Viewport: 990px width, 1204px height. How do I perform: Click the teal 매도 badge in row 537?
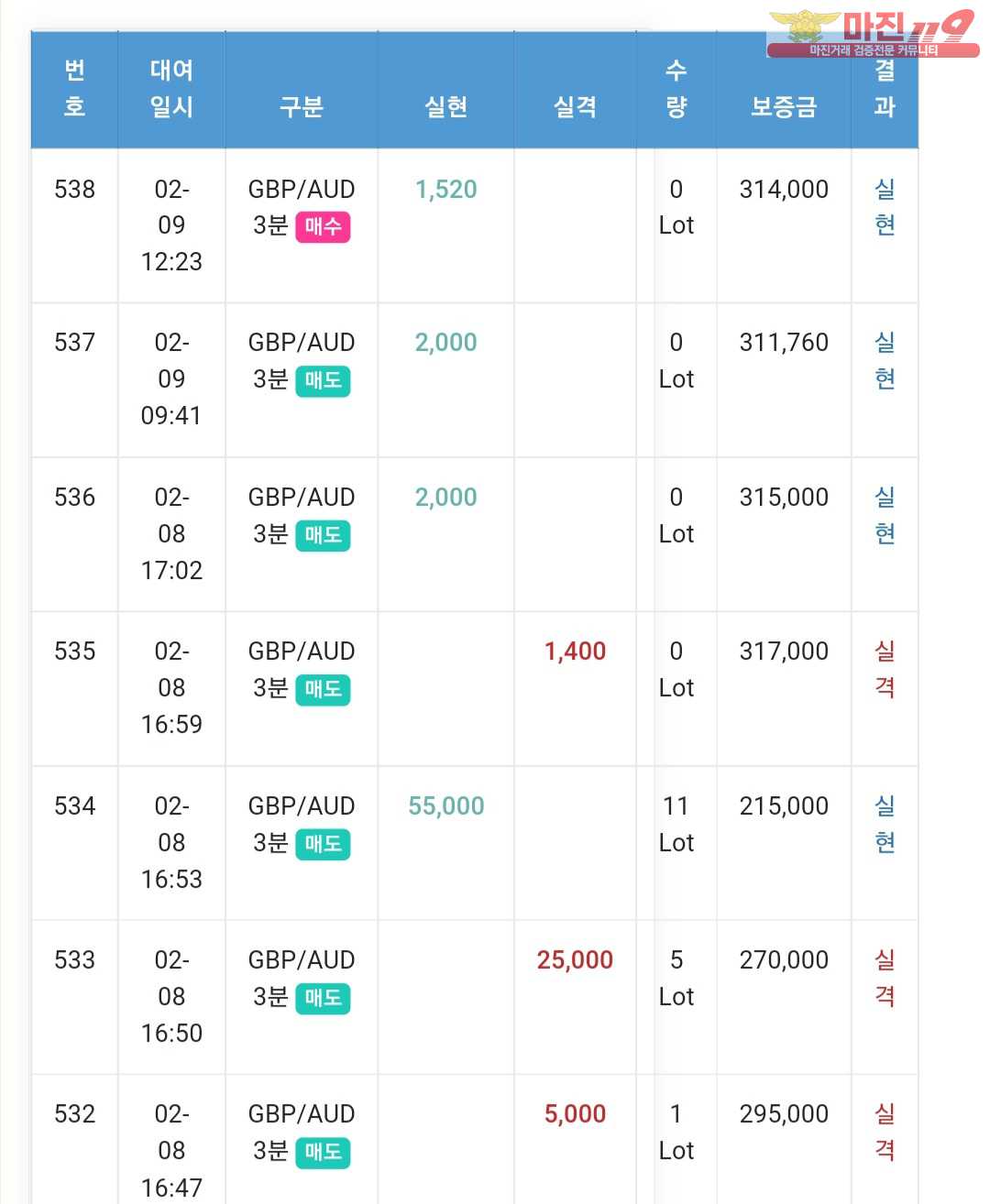[x=323, y=380]
